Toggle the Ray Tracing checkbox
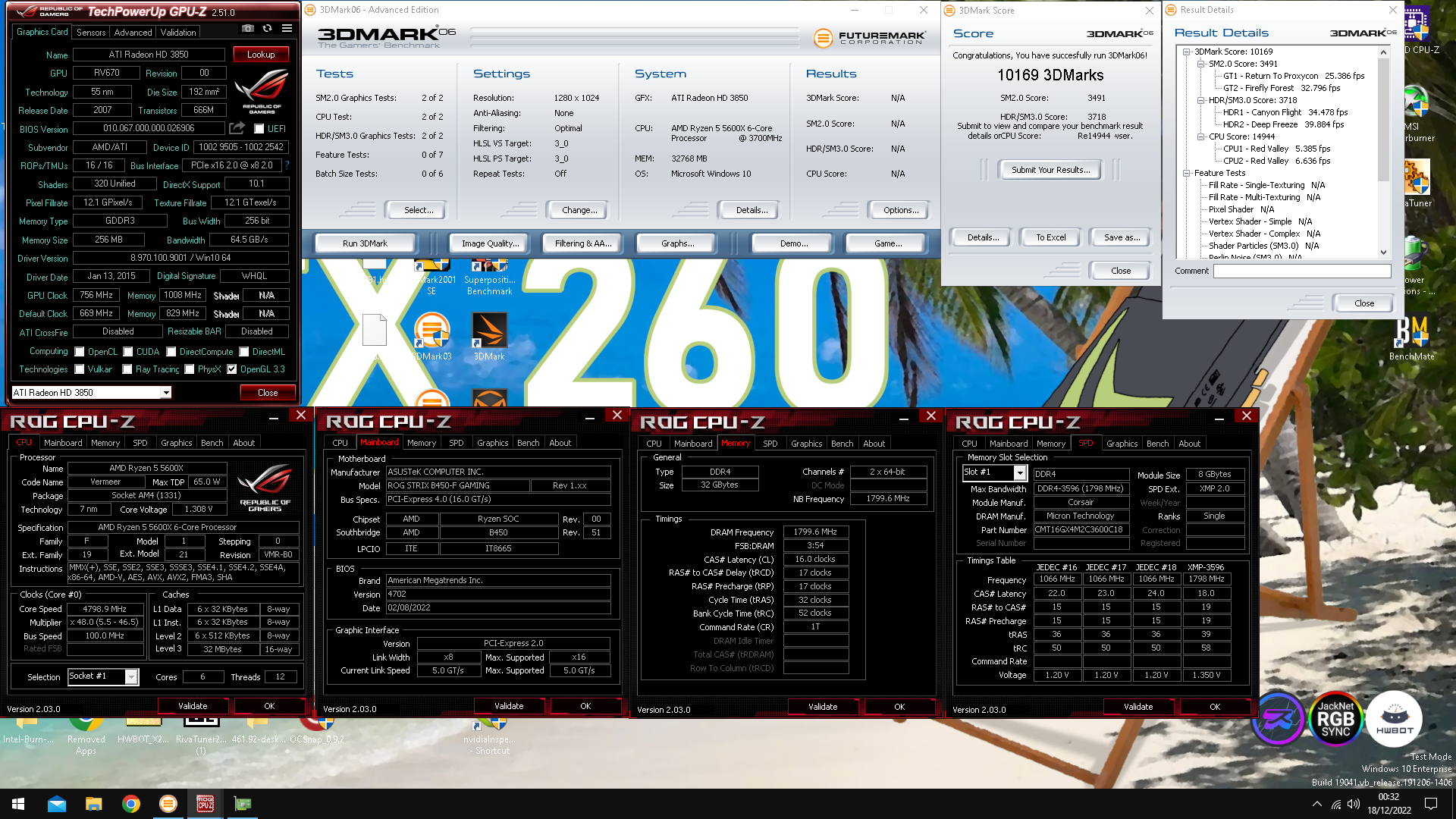Screen dimensions: 1456x819 (x=128, y=369)
